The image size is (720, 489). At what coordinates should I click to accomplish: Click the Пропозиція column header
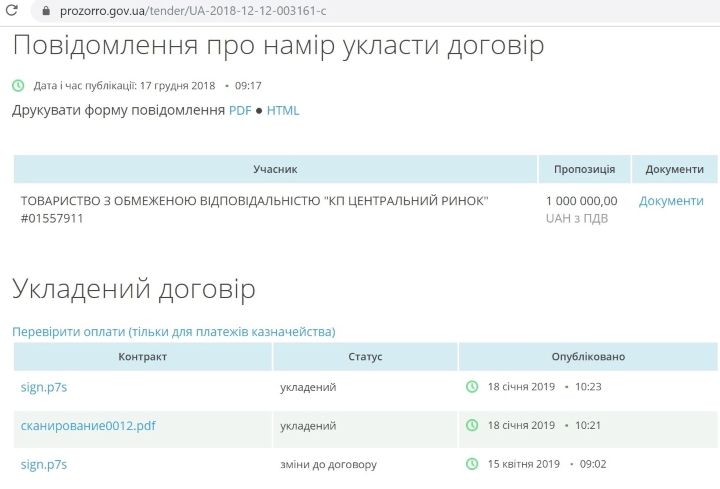pyautogui.click(x=584, y=169)
